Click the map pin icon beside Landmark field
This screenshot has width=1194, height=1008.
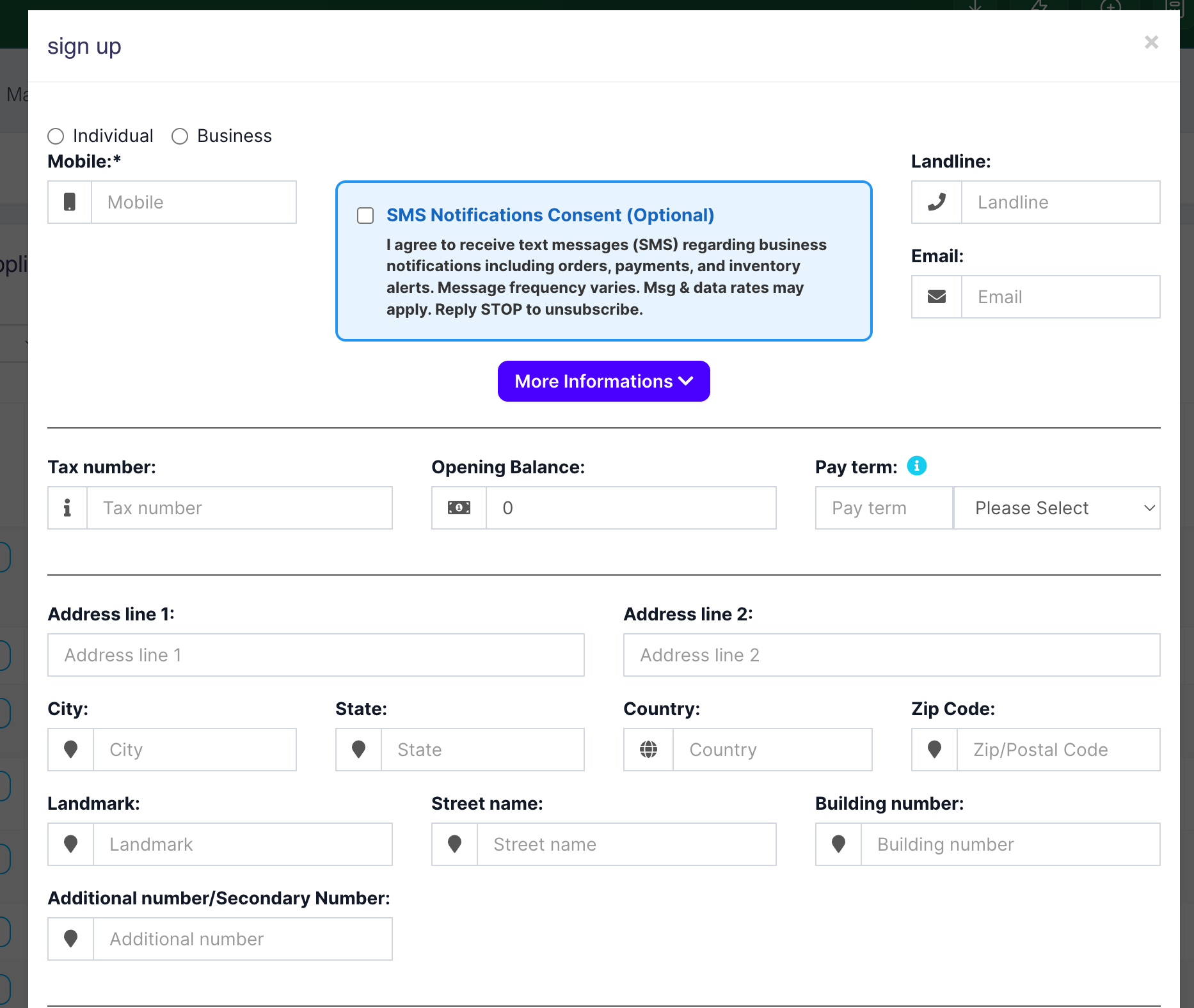[70, 844]
